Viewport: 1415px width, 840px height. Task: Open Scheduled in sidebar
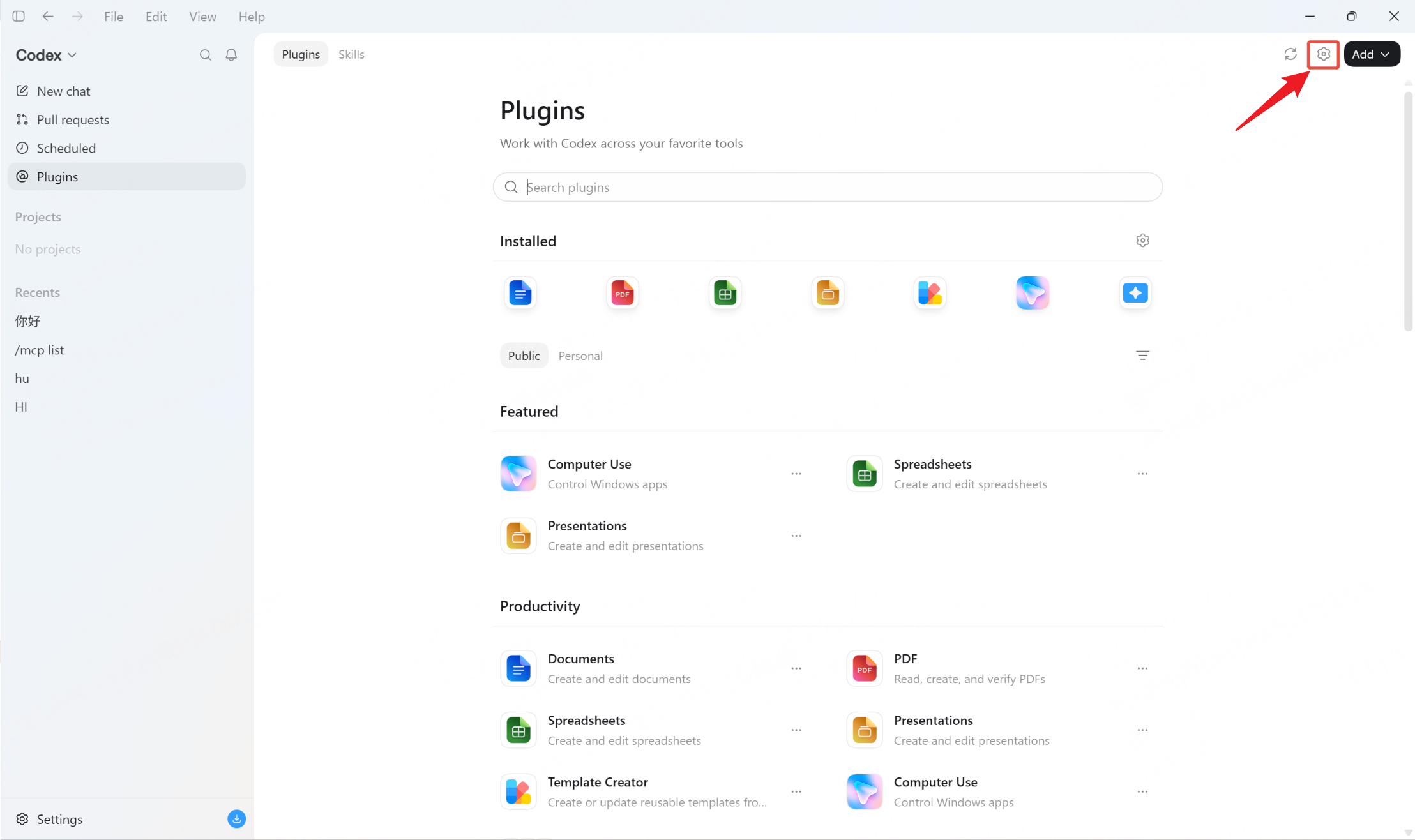click(126, 148)
